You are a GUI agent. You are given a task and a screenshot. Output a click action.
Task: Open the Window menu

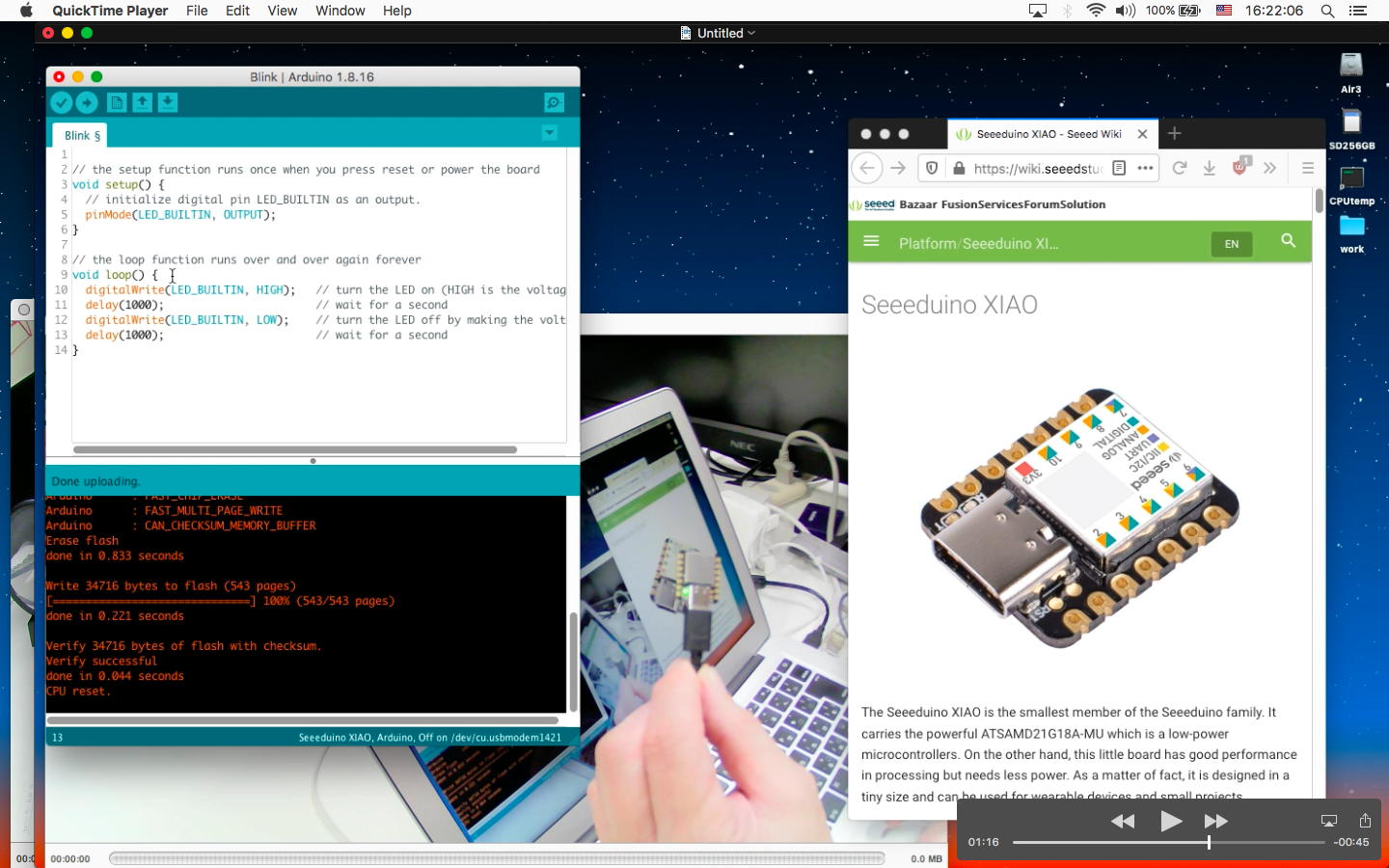coord(340,11)
